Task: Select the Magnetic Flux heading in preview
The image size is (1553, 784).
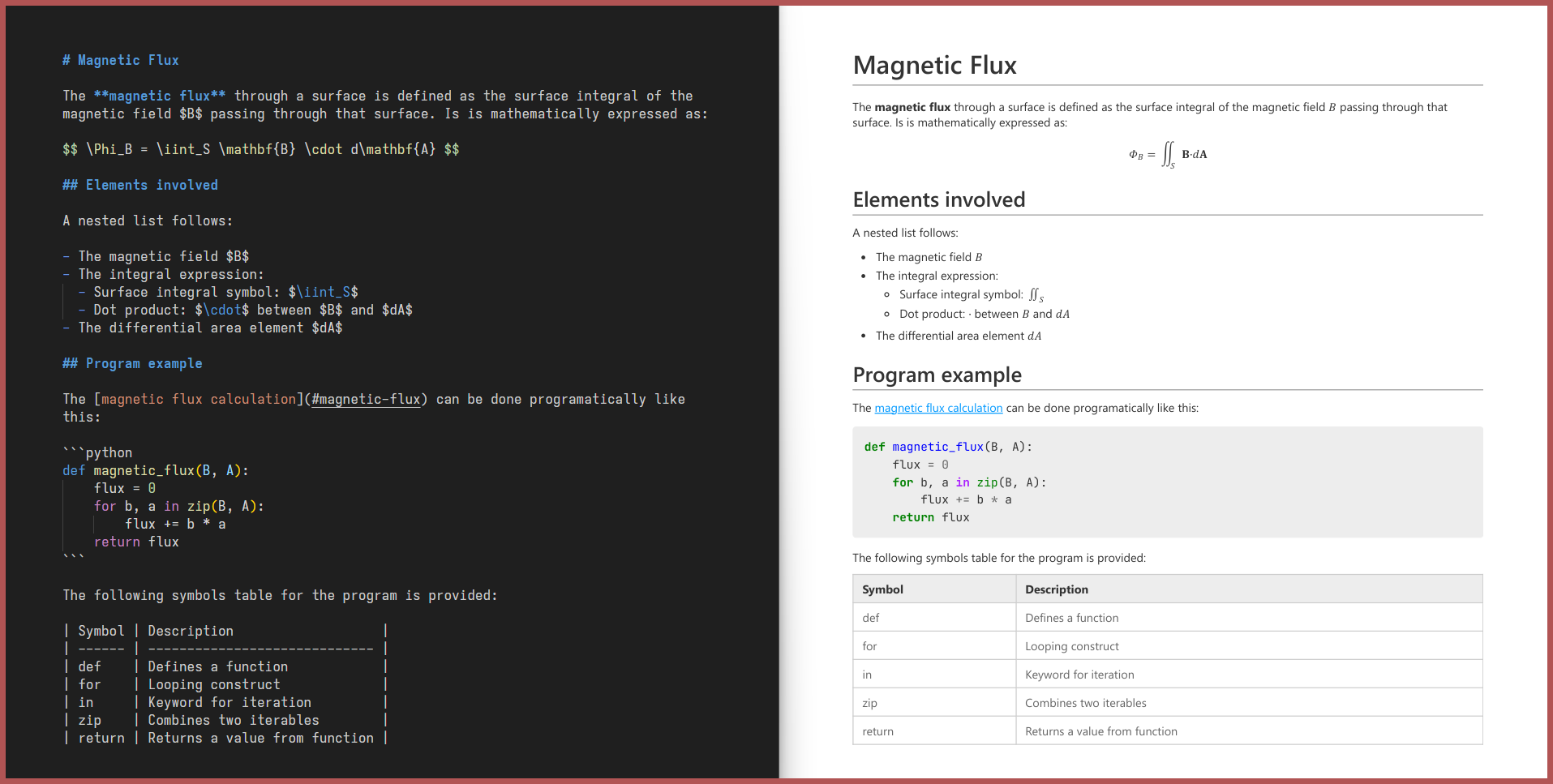Action: click(x=934, y=65)
